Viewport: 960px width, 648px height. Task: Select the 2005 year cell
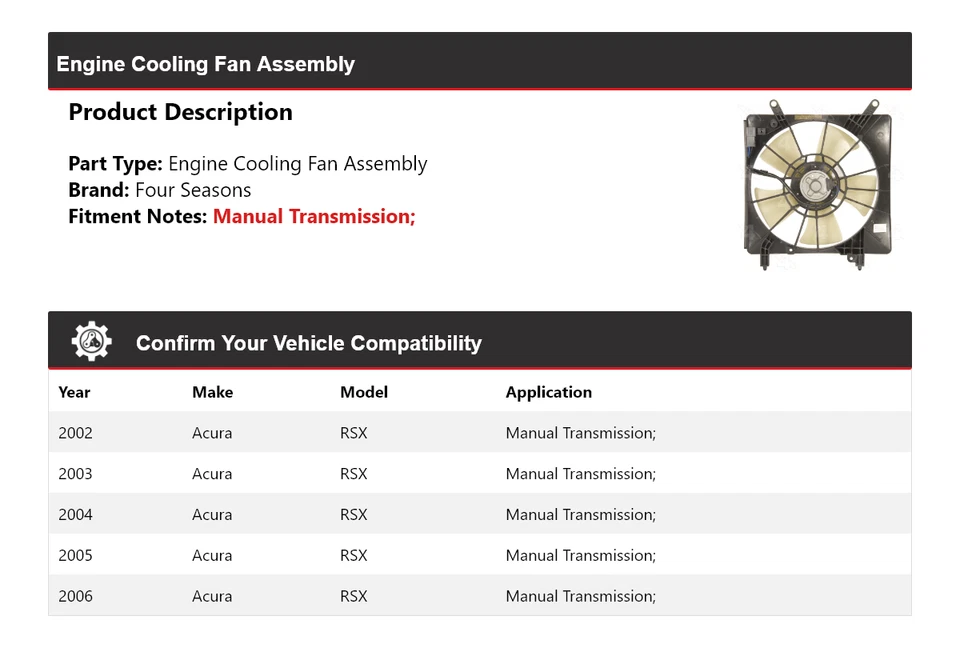(x=75, y=555)
